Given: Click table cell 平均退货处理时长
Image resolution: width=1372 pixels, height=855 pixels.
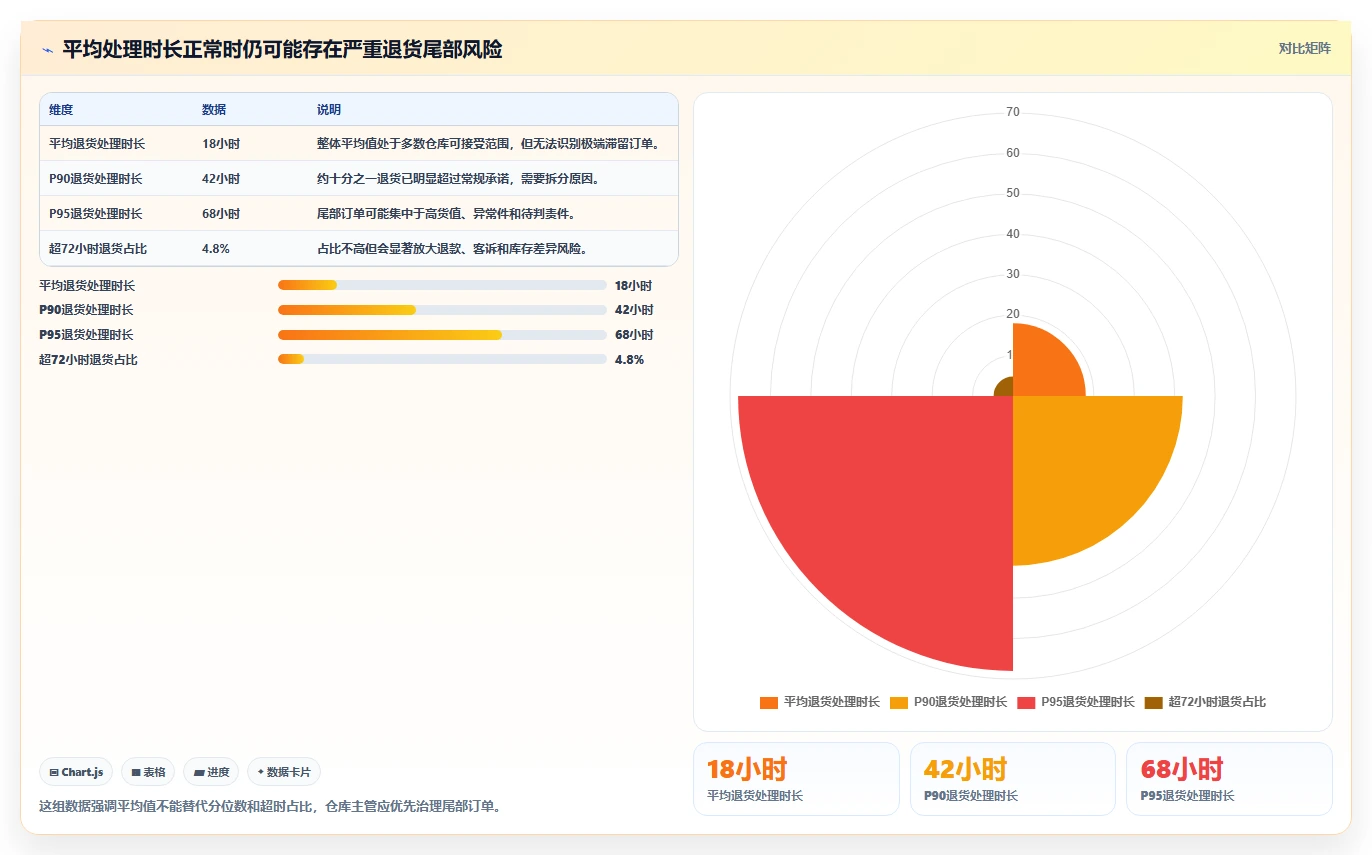Looking at the screenshot, I should [97, 144].
